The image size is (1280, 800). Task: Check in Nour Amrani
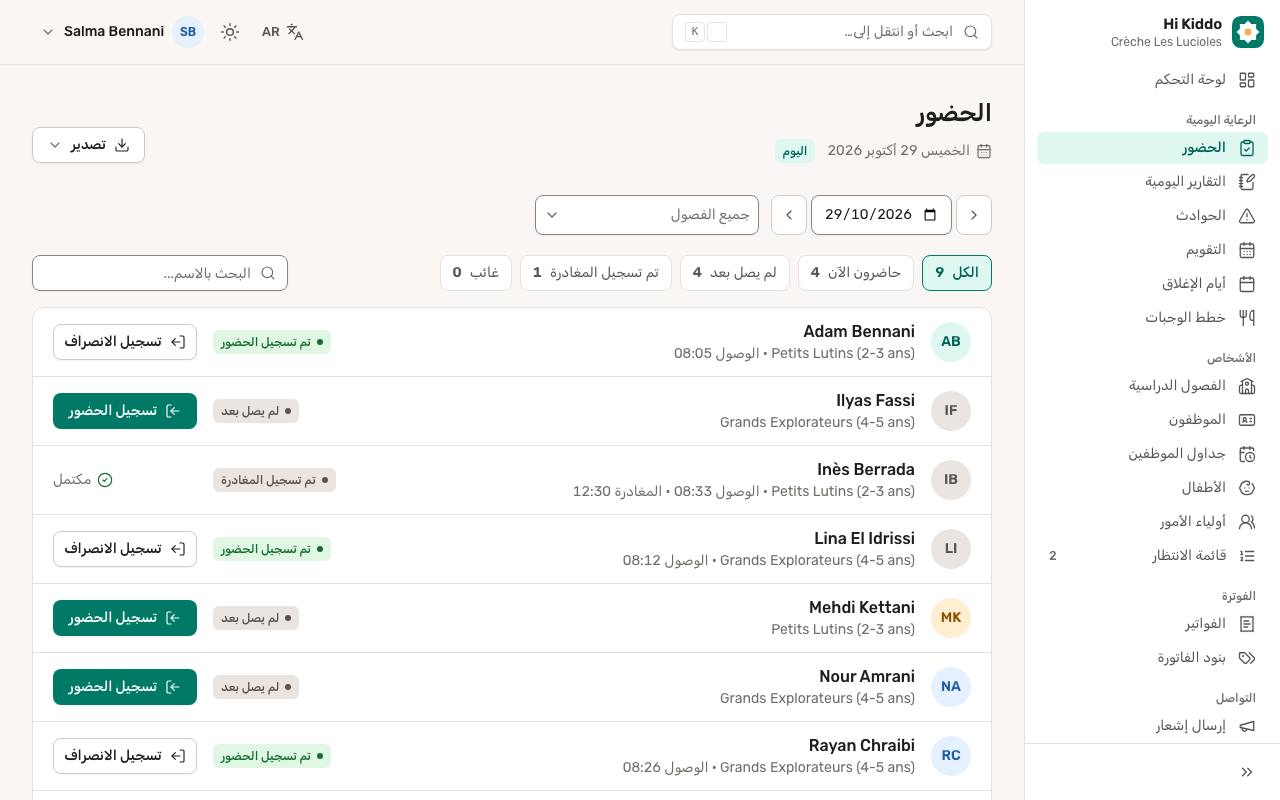[x=125, y=687]
